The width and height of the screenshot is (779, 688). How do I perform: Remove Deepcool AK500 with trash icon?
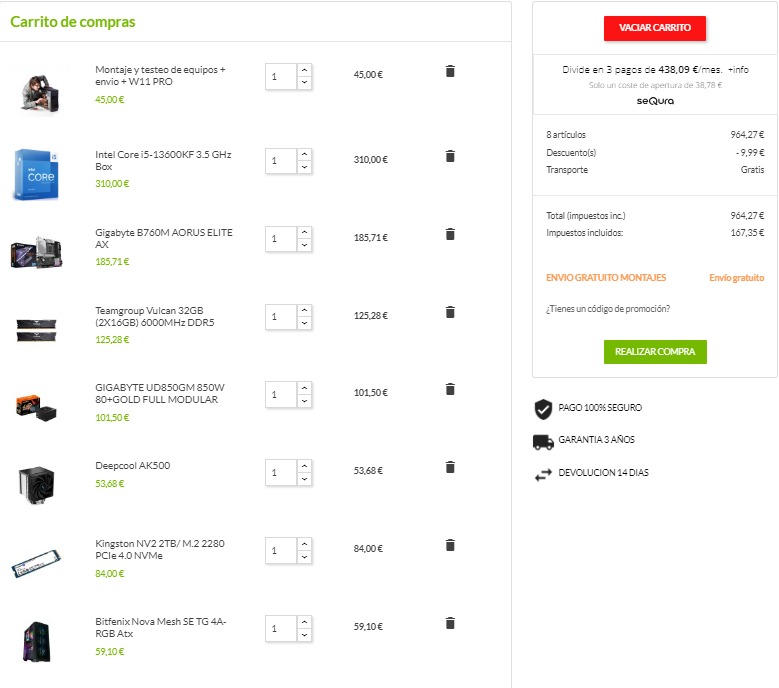(450, 467)
